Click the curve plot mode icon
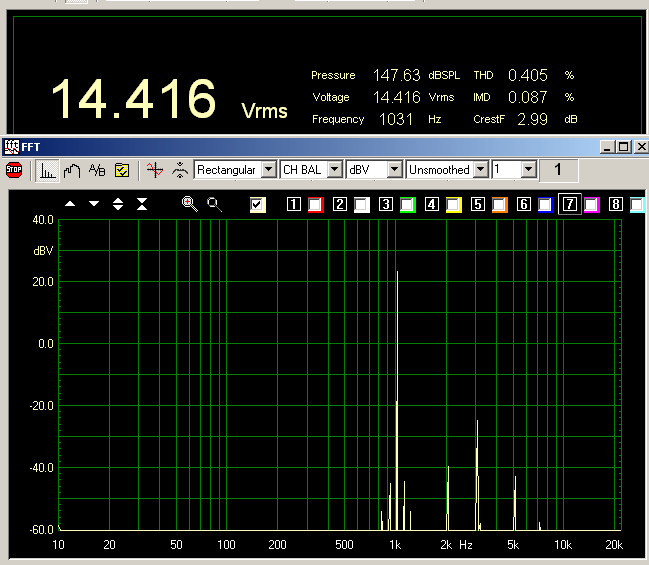Viewport: 649px width, 565px height. tap(72, 170)
